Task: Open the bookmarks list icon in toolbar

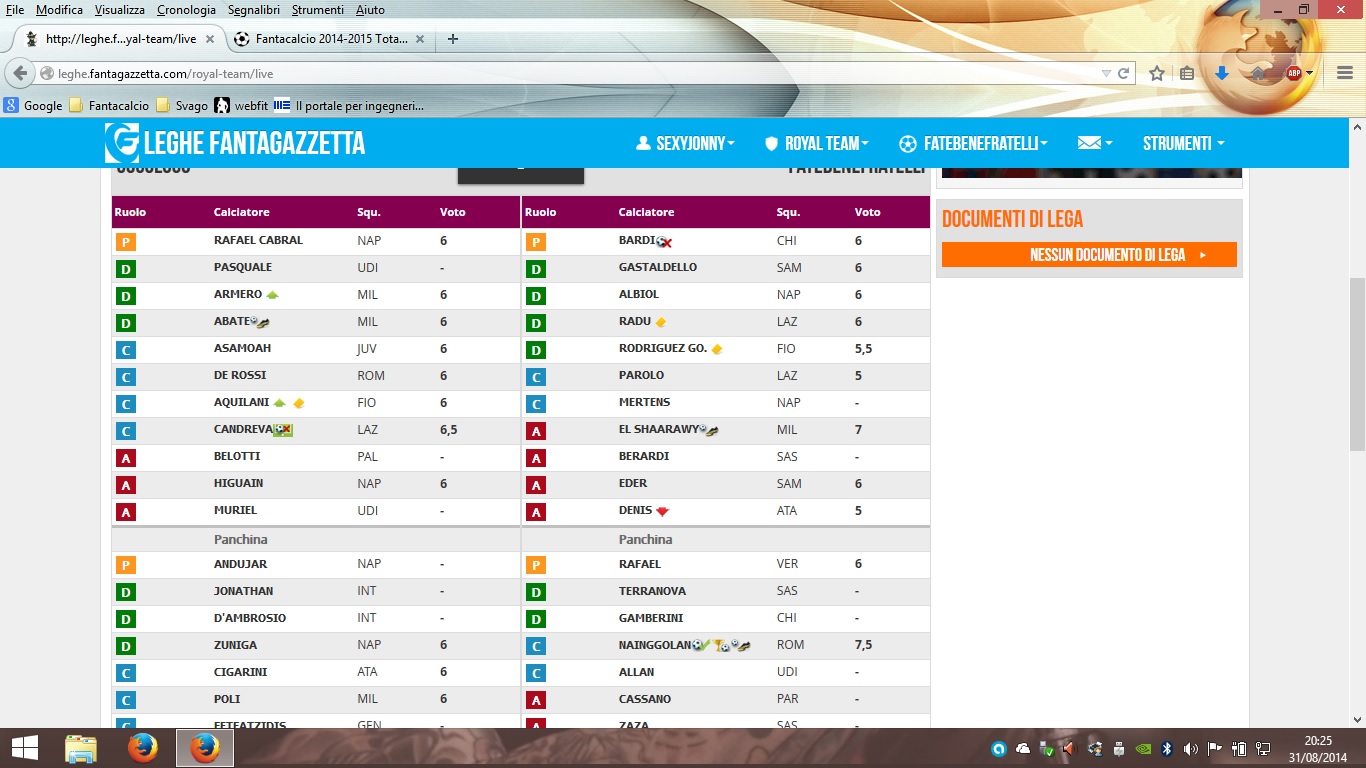Action: 1187,73
